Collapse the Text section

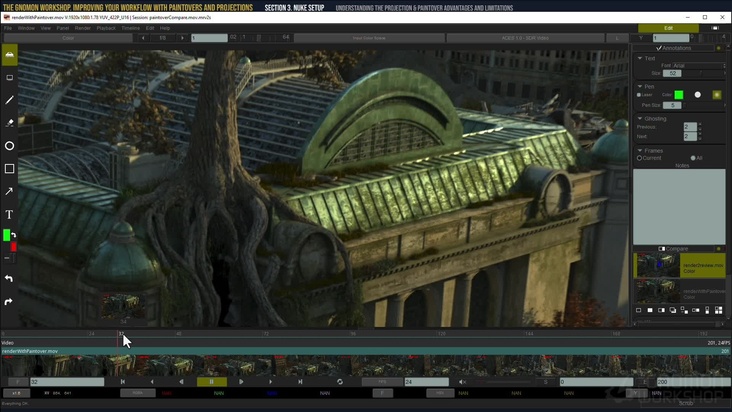(640, 58)
